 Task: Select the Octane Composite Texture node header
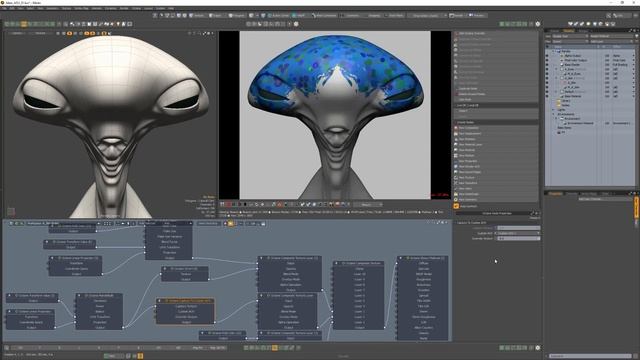click(x=358, y=263)
